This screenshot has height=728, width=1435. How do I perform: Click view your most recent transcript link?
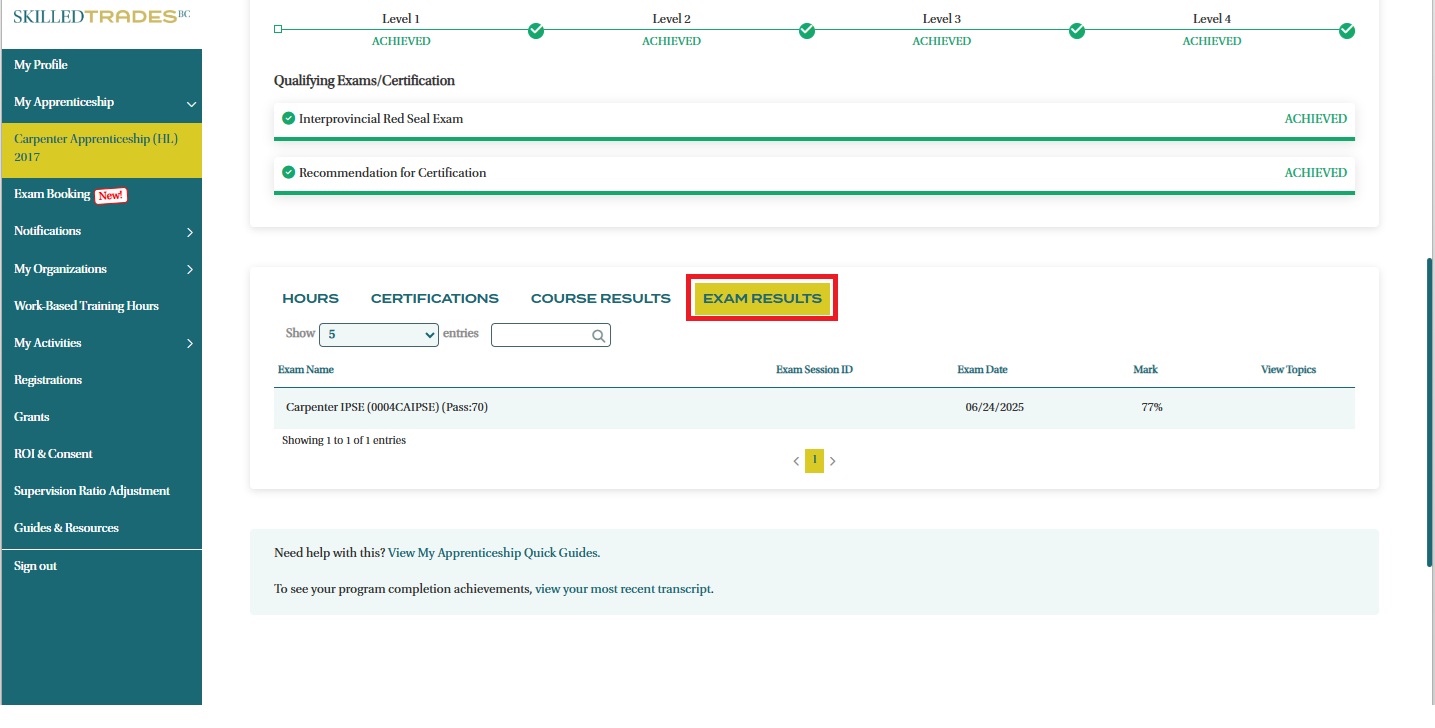coord(623,589)
